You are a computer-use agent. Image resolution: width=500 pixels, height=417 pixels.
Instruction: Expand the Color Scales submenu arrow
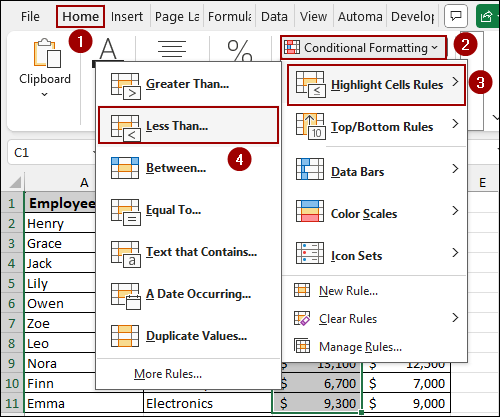click(x=455, y=211)
